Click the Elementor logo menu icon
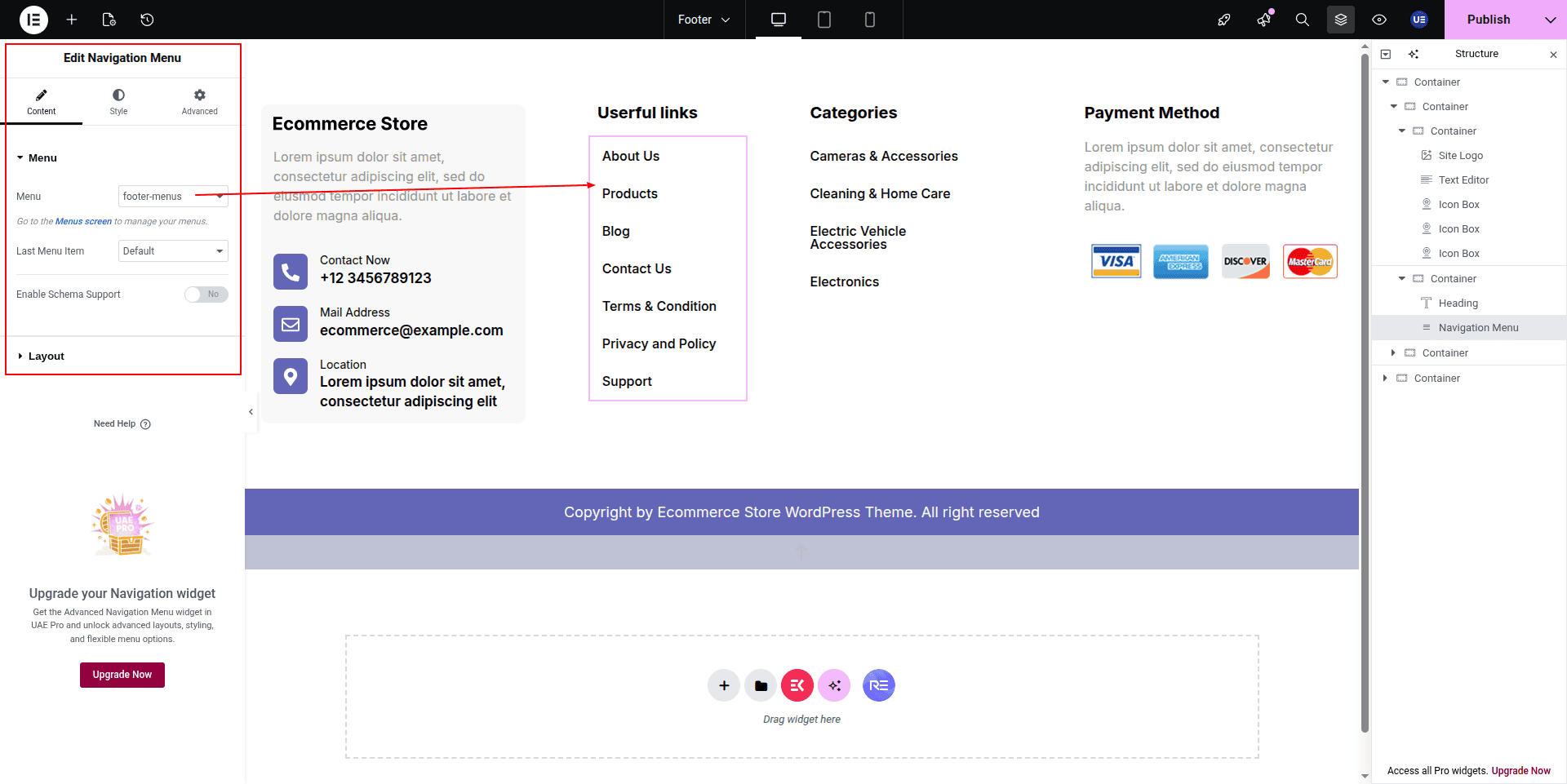 [x=33, y=20]
